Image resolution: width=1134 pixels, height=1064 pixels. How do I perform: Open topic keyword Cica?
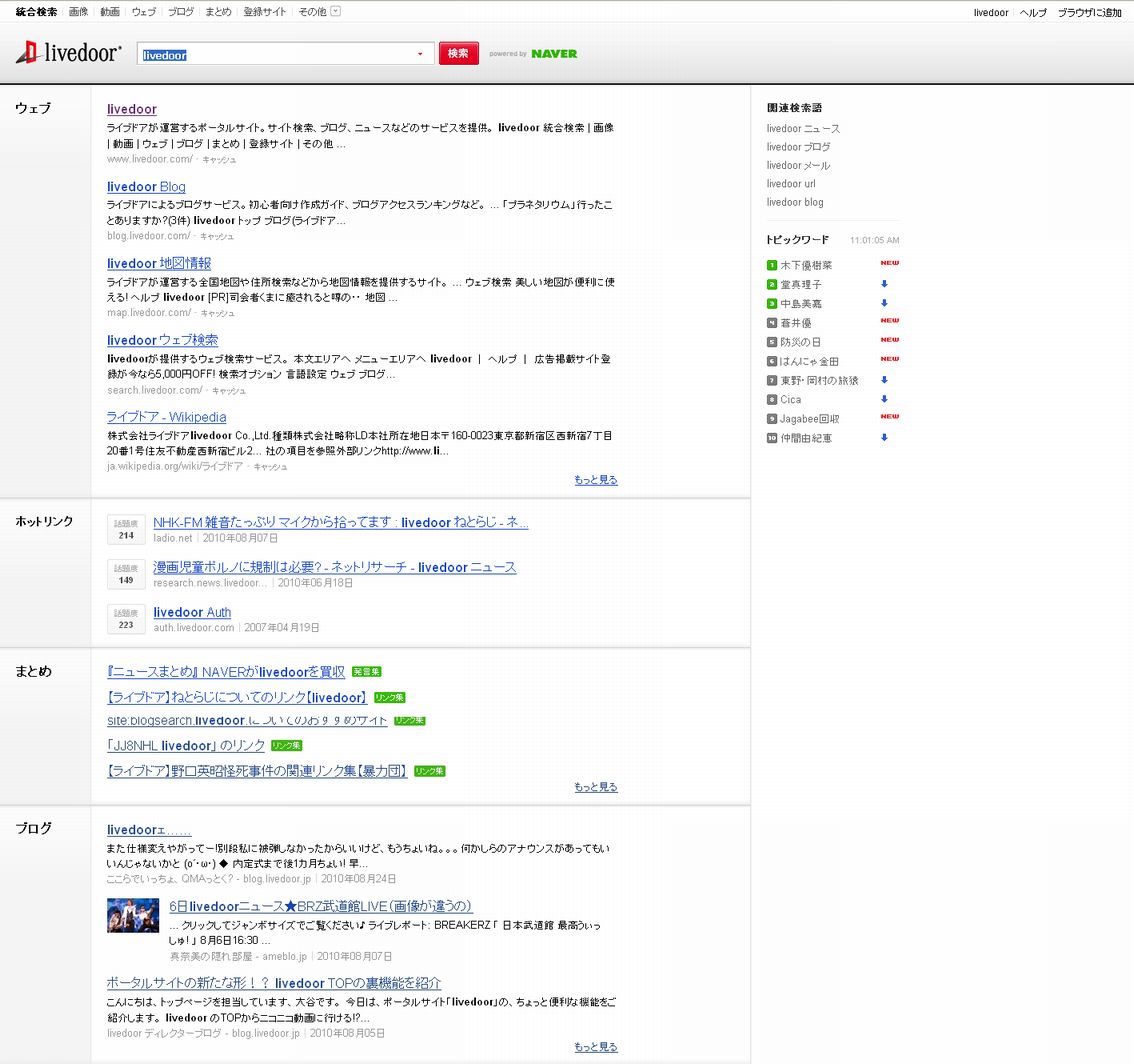click(x=790, y=400)
